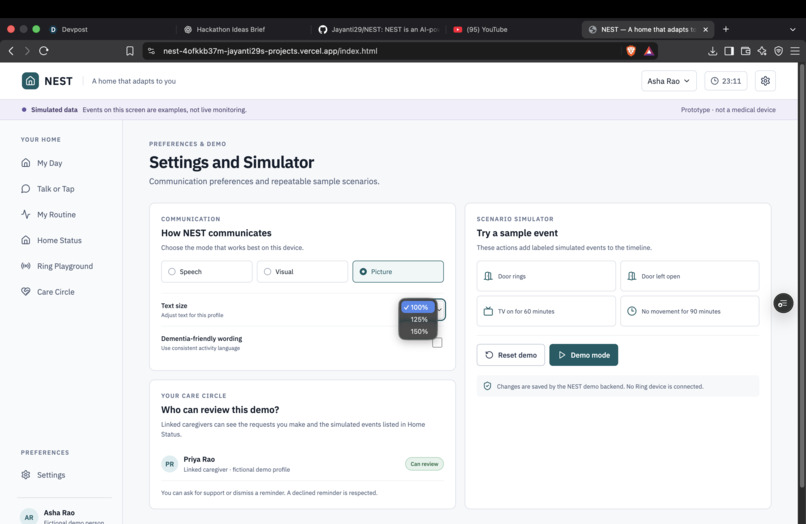Open the Brave Wallet icon
Viewport: 806px width, 524px height.
pyautogui.click(x=745, y=51)
